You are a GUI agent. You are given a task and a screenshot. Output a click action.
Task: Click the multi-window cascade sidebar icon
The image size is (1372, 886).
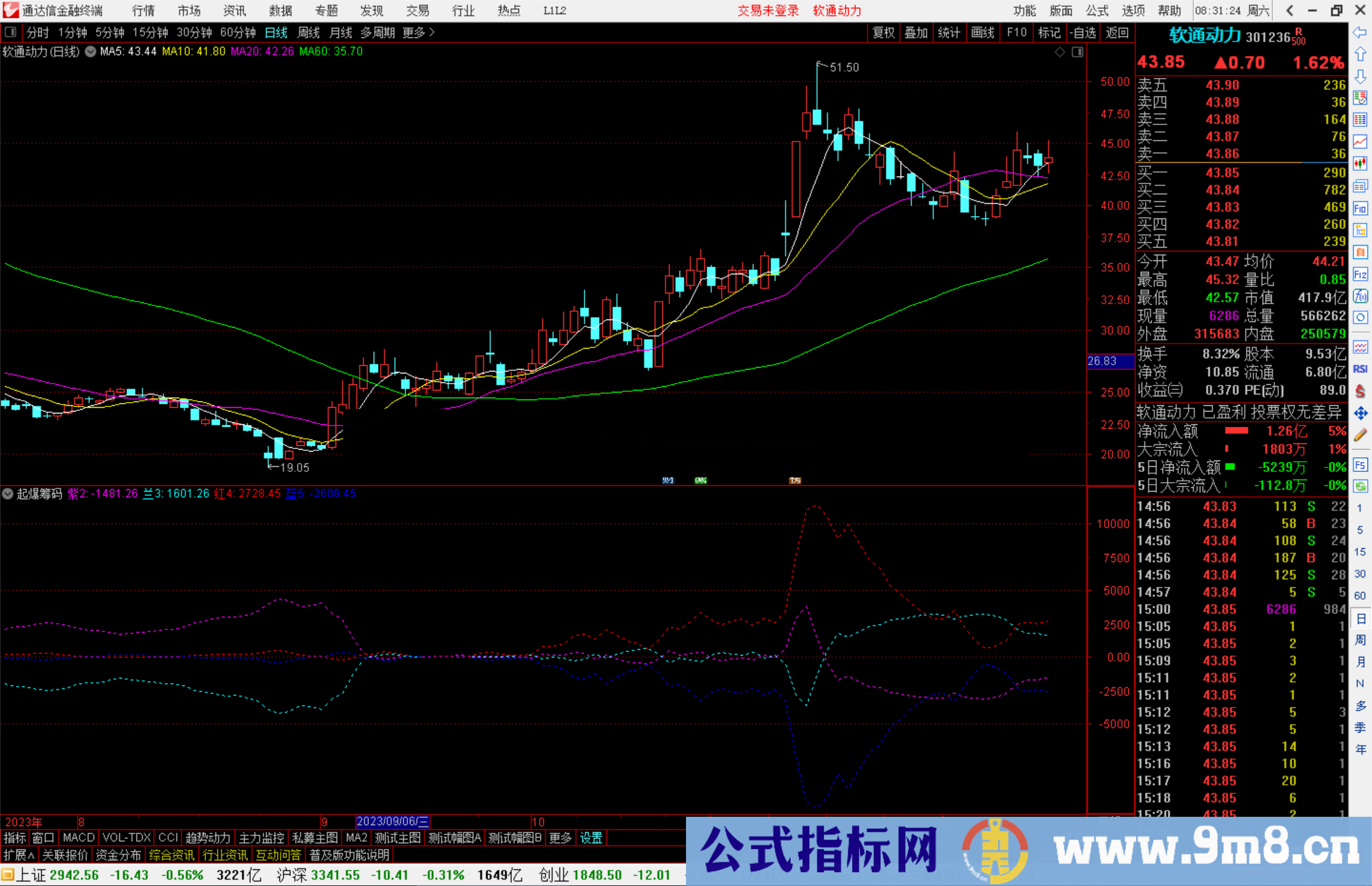[1360, 187]
